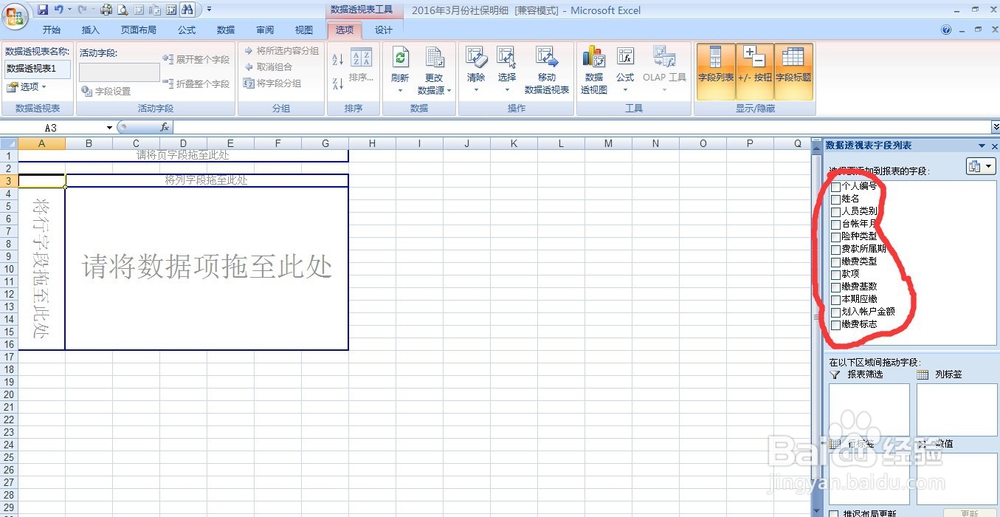This screenshot has width=1000, height=517.
Task: Check the 本期应缴 field checkbox
Action: 835,300
